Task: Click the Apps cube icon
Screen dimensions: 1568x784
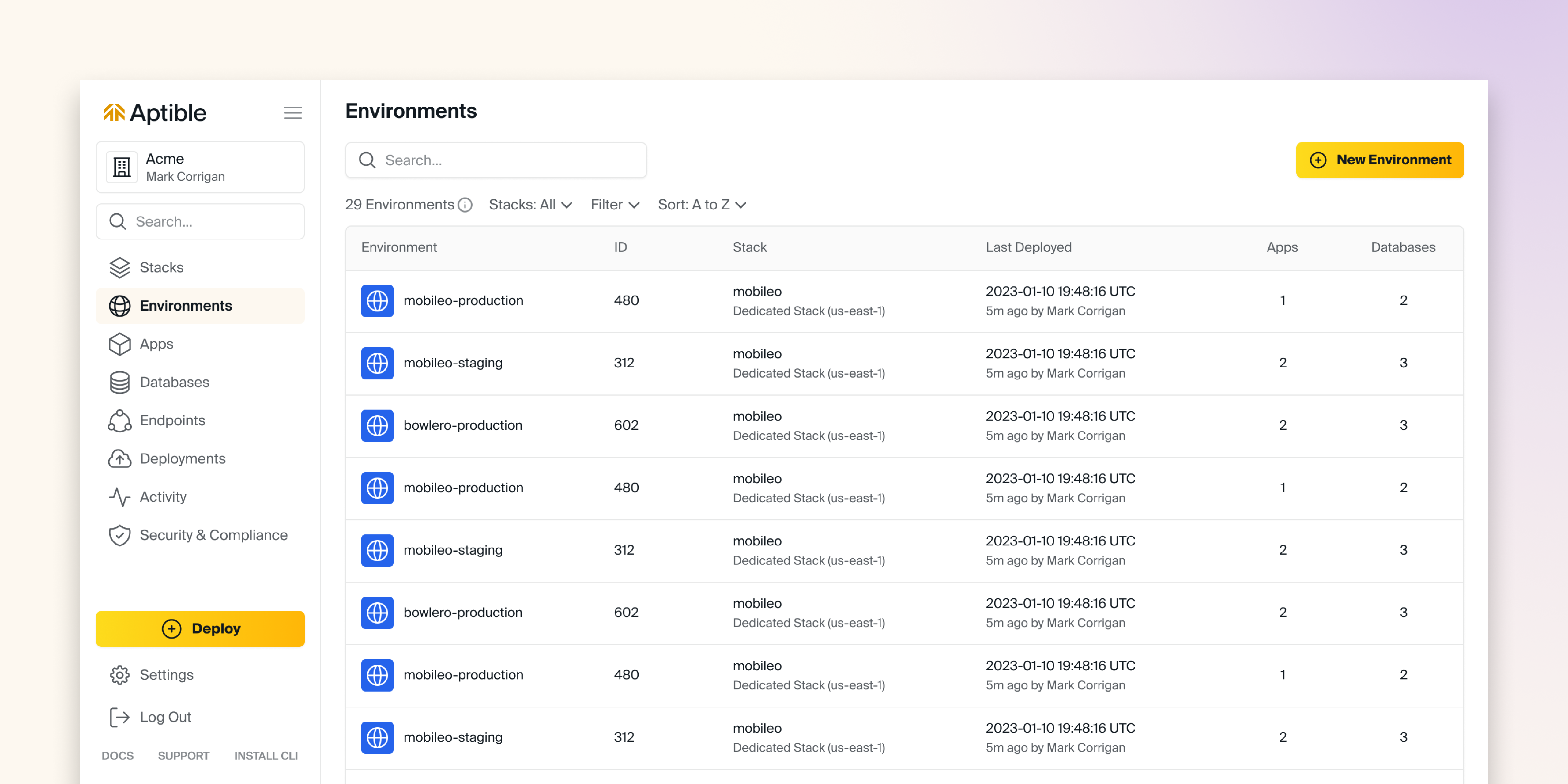Action: (119, 344)
